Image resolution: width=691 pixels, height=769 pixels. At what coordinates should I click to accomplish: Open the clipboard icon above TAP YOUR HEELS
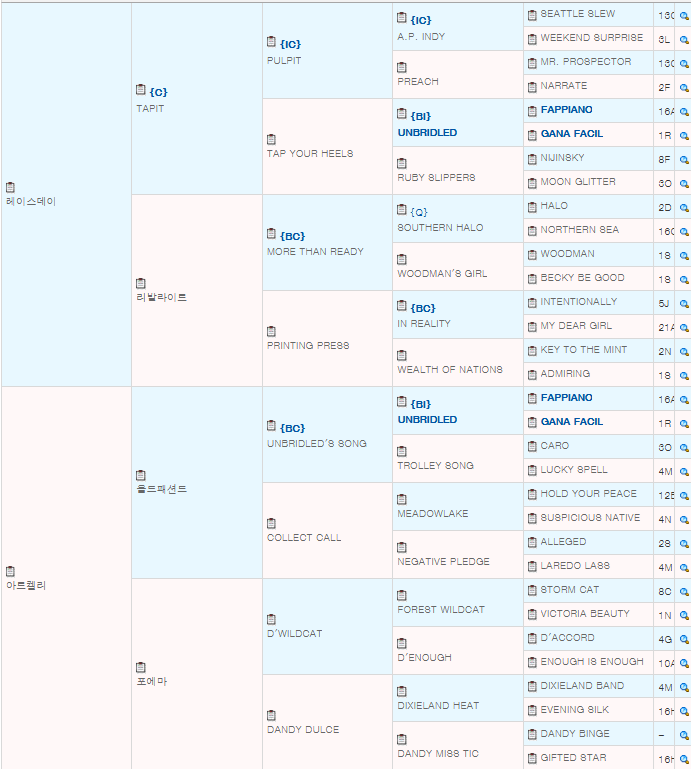tap(271, 139)
